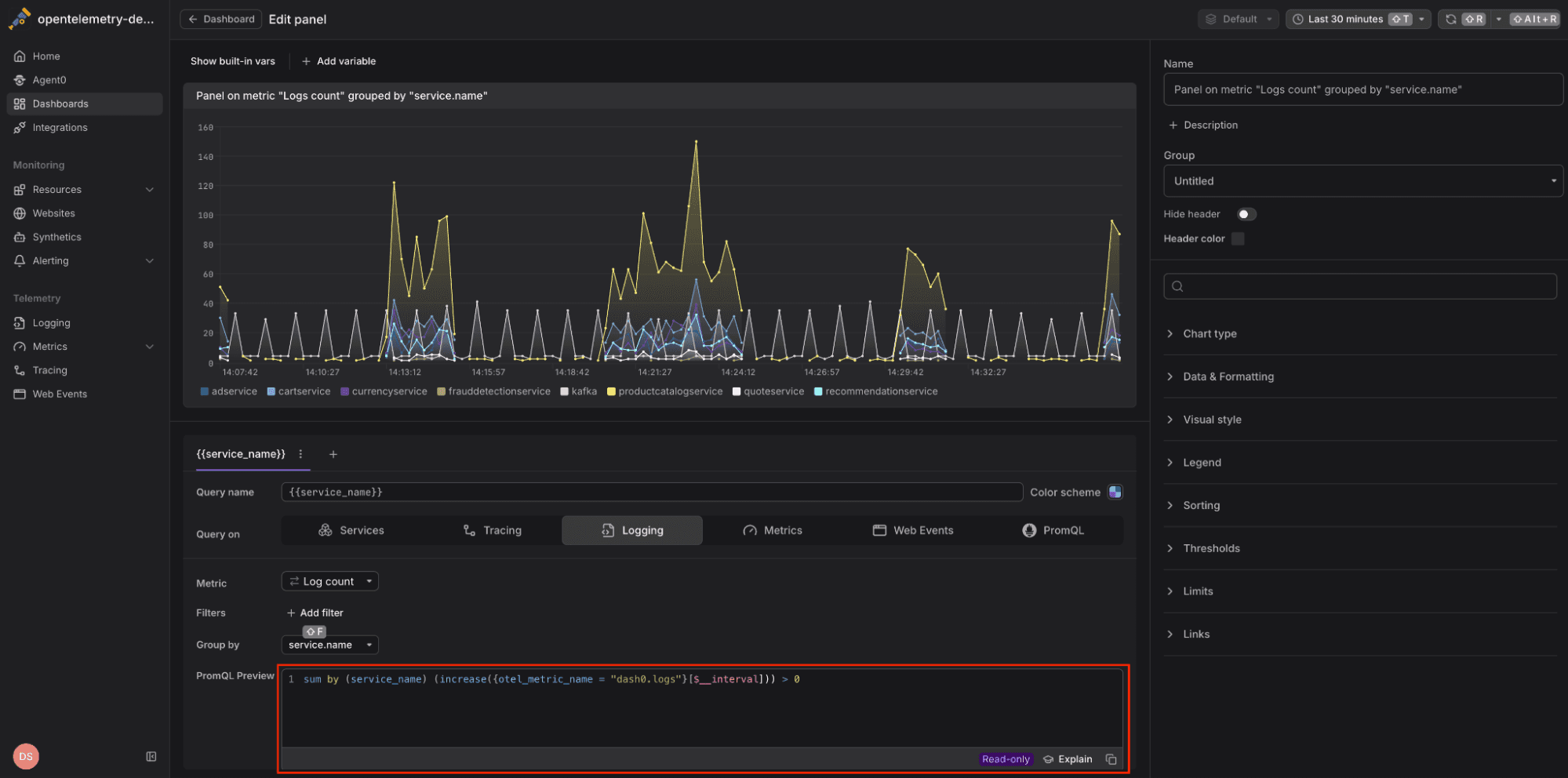
Task: Click search icon in panel options
Action: (1177, 286)
